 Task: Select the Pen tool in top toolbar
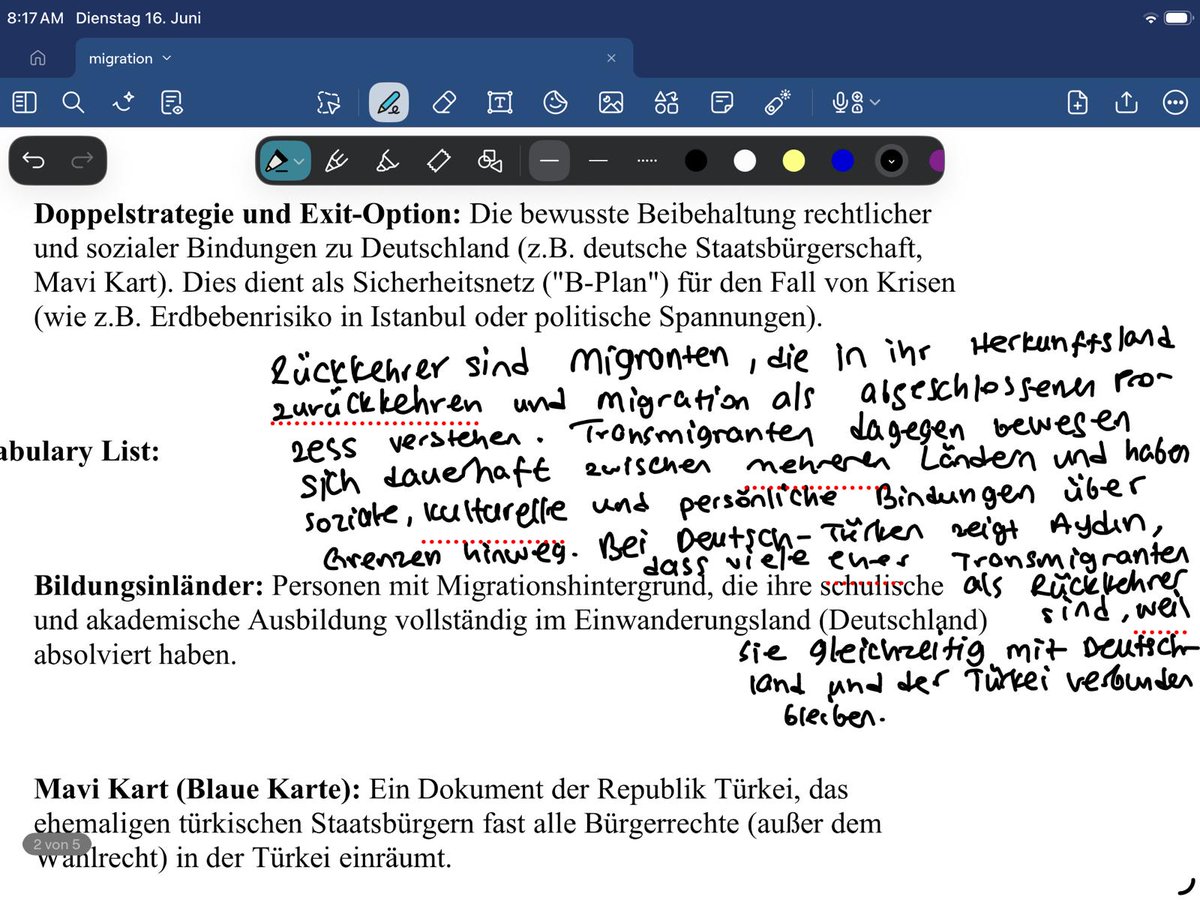click(x=388, y=102)
